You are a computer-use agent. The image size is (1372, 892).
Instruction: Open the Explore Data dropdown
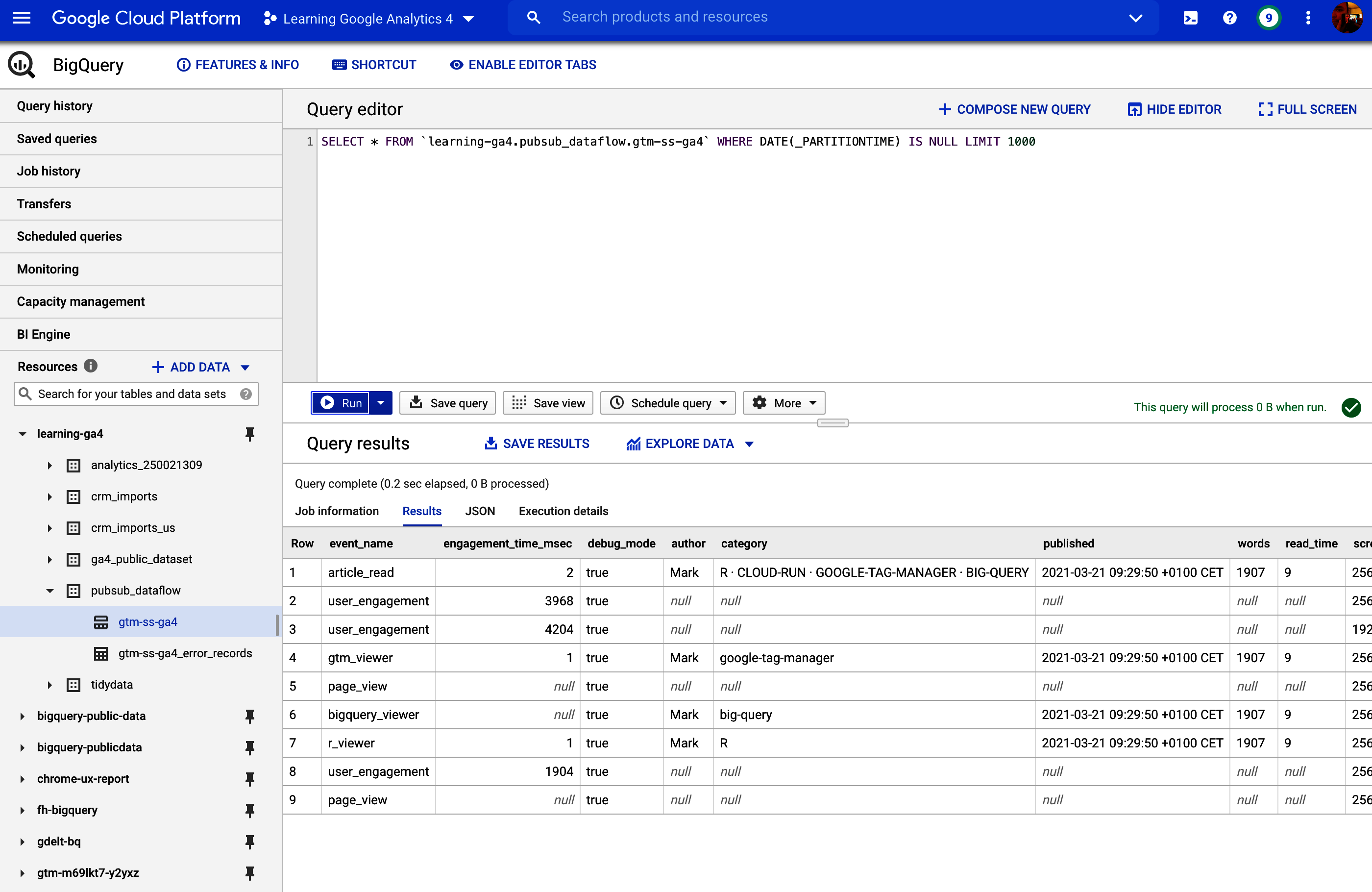[x=689, y=444]
